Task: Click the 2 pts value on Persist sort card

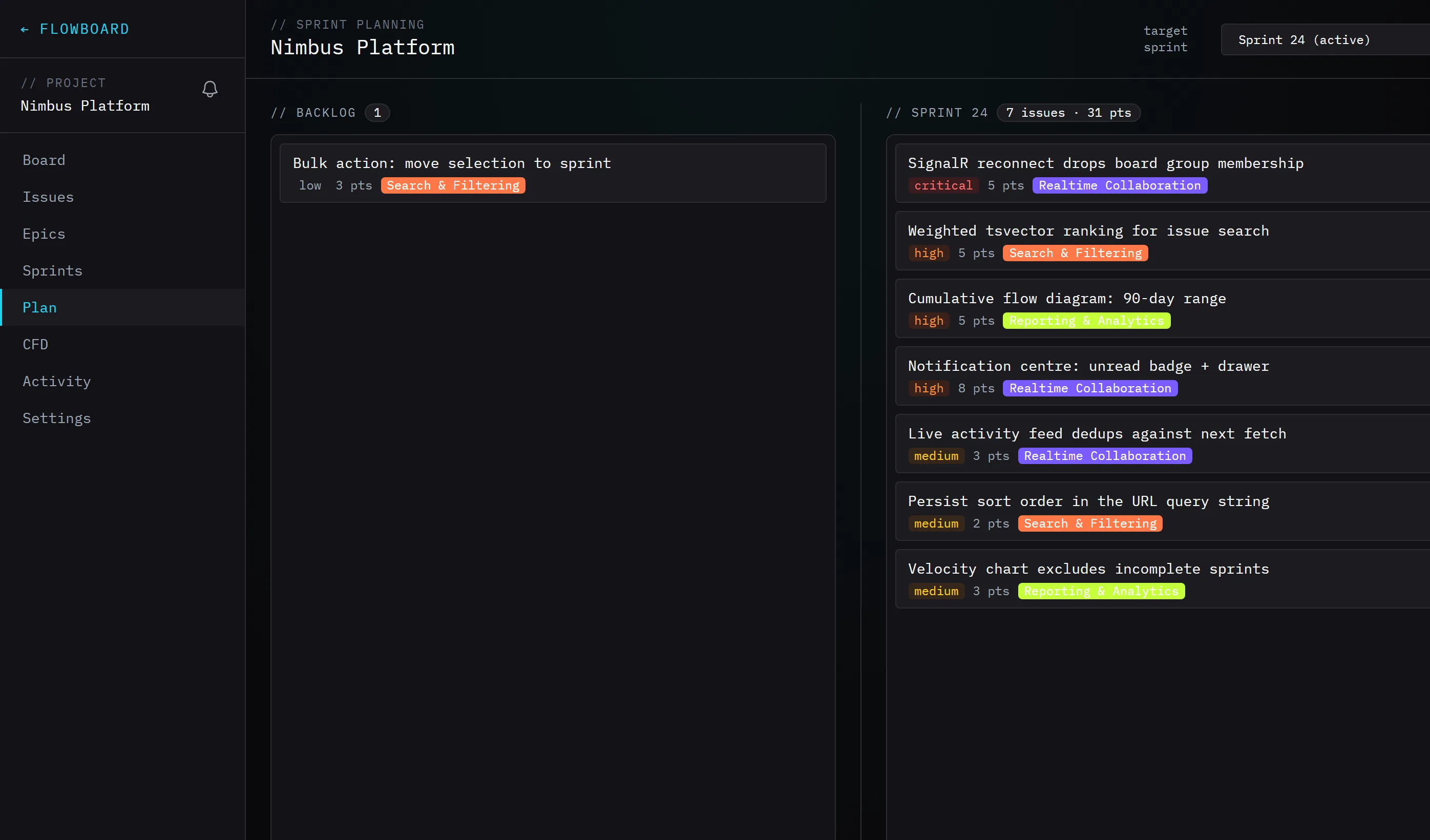Action: point(991,523)
